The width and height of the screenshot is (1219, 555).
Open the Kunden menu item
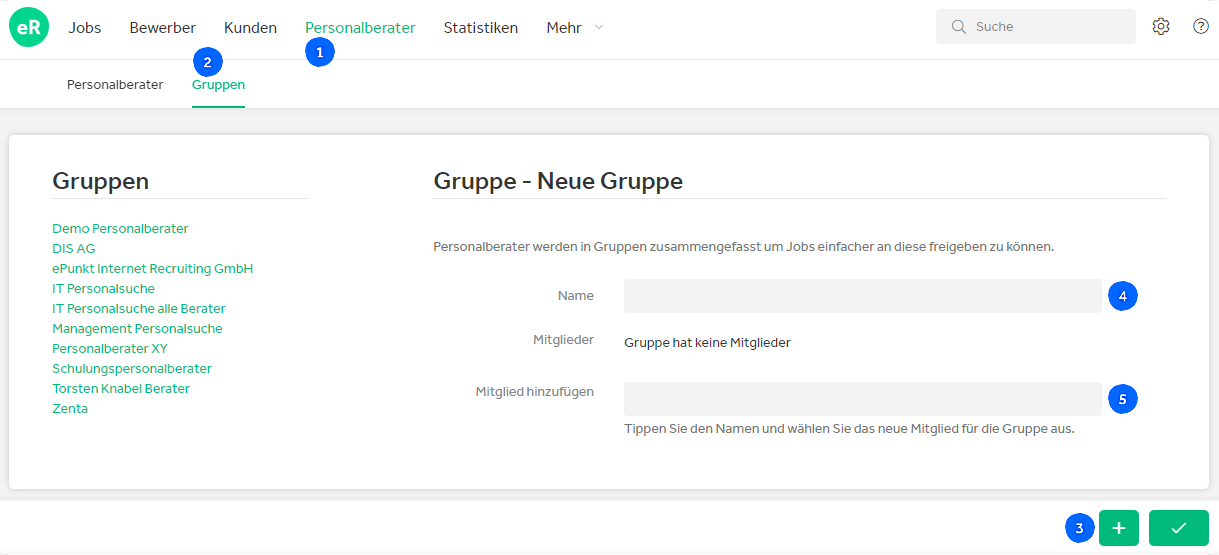point(250,28)
